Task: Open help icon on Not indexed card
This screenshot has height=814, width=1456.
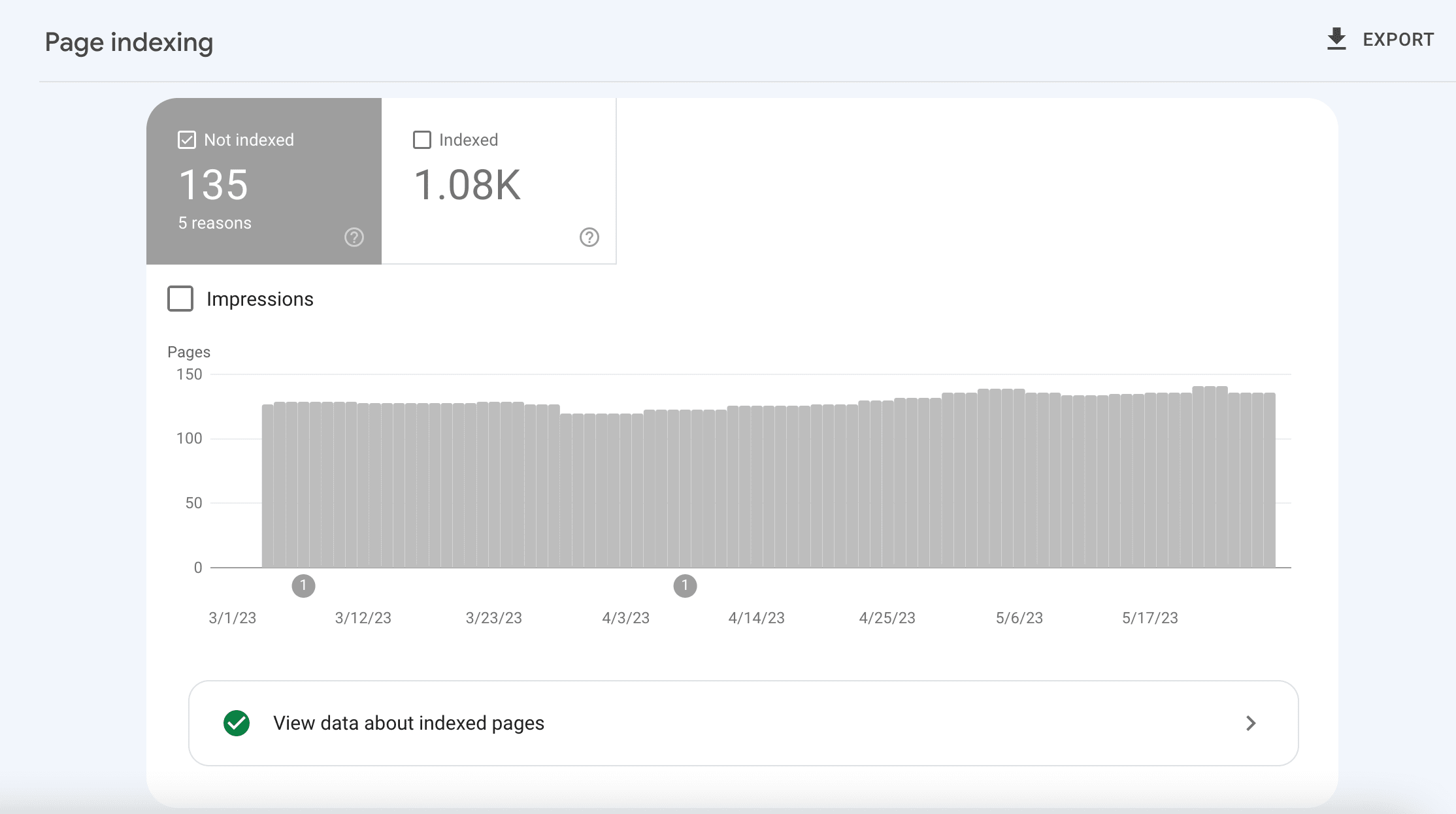Action: pos(354,237)
